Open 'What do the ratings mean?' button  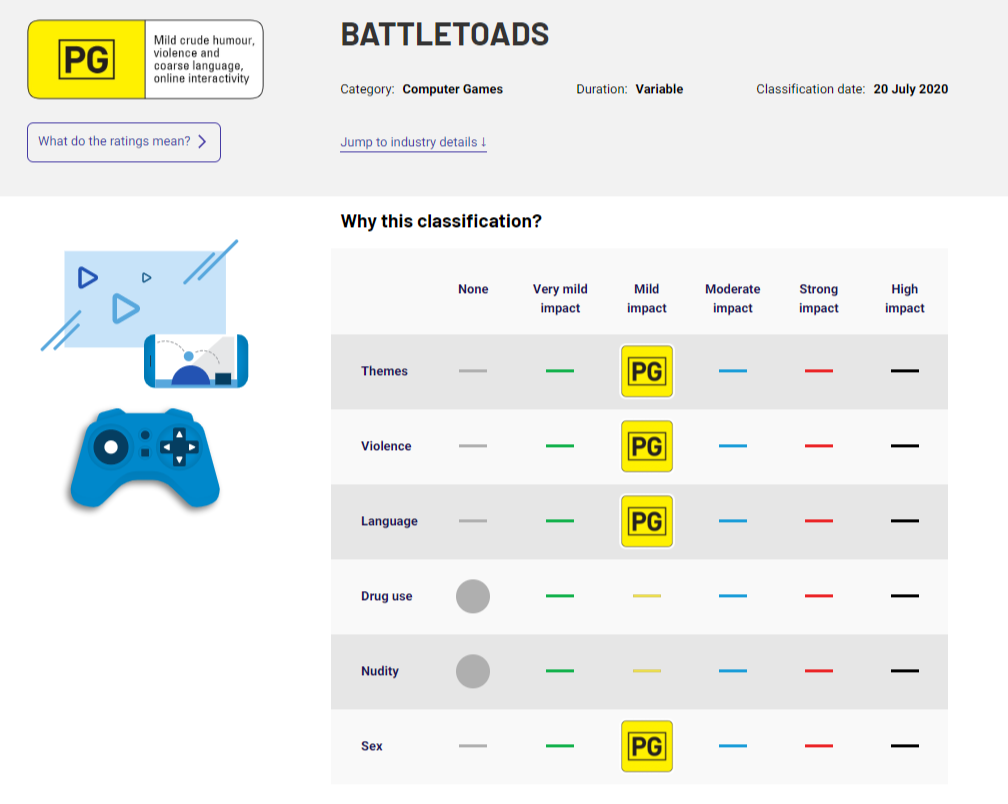click(x=123, y=142)
